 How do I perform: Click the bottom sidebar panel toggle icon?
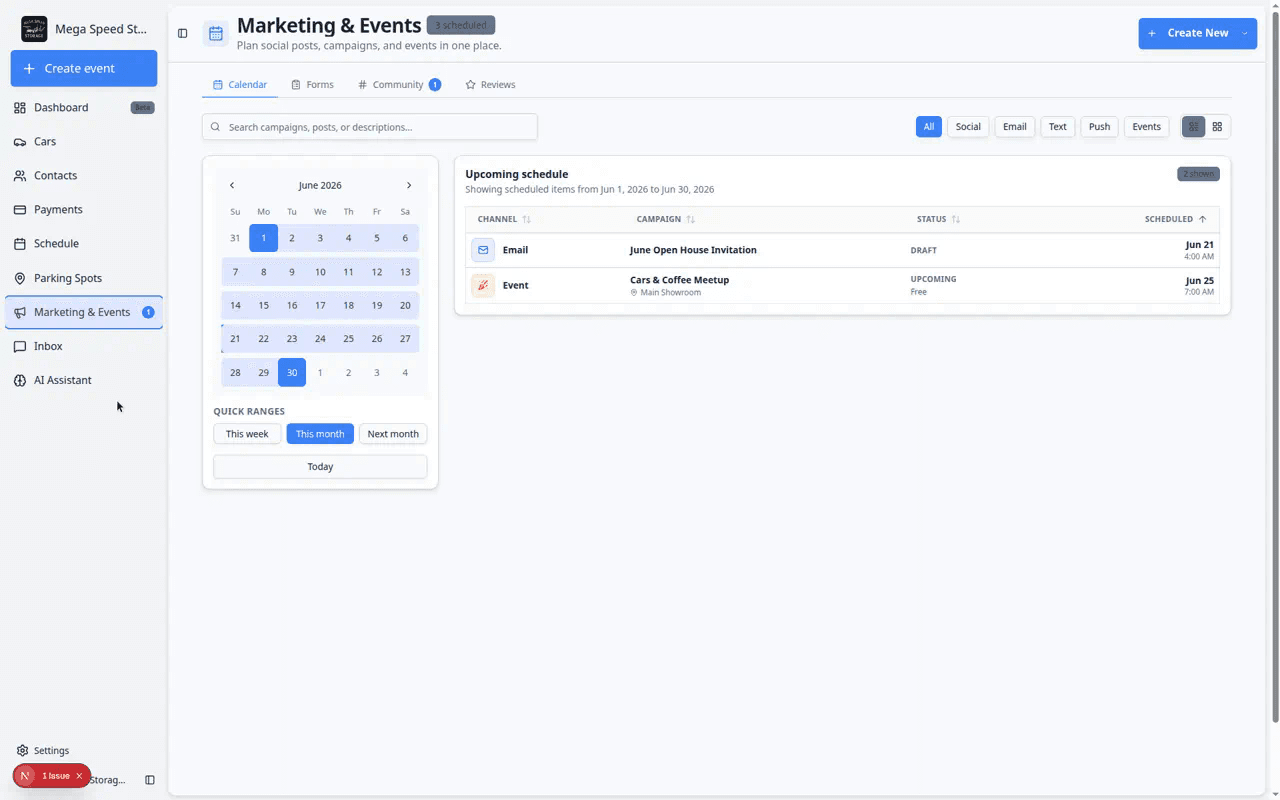click(150, 780)
